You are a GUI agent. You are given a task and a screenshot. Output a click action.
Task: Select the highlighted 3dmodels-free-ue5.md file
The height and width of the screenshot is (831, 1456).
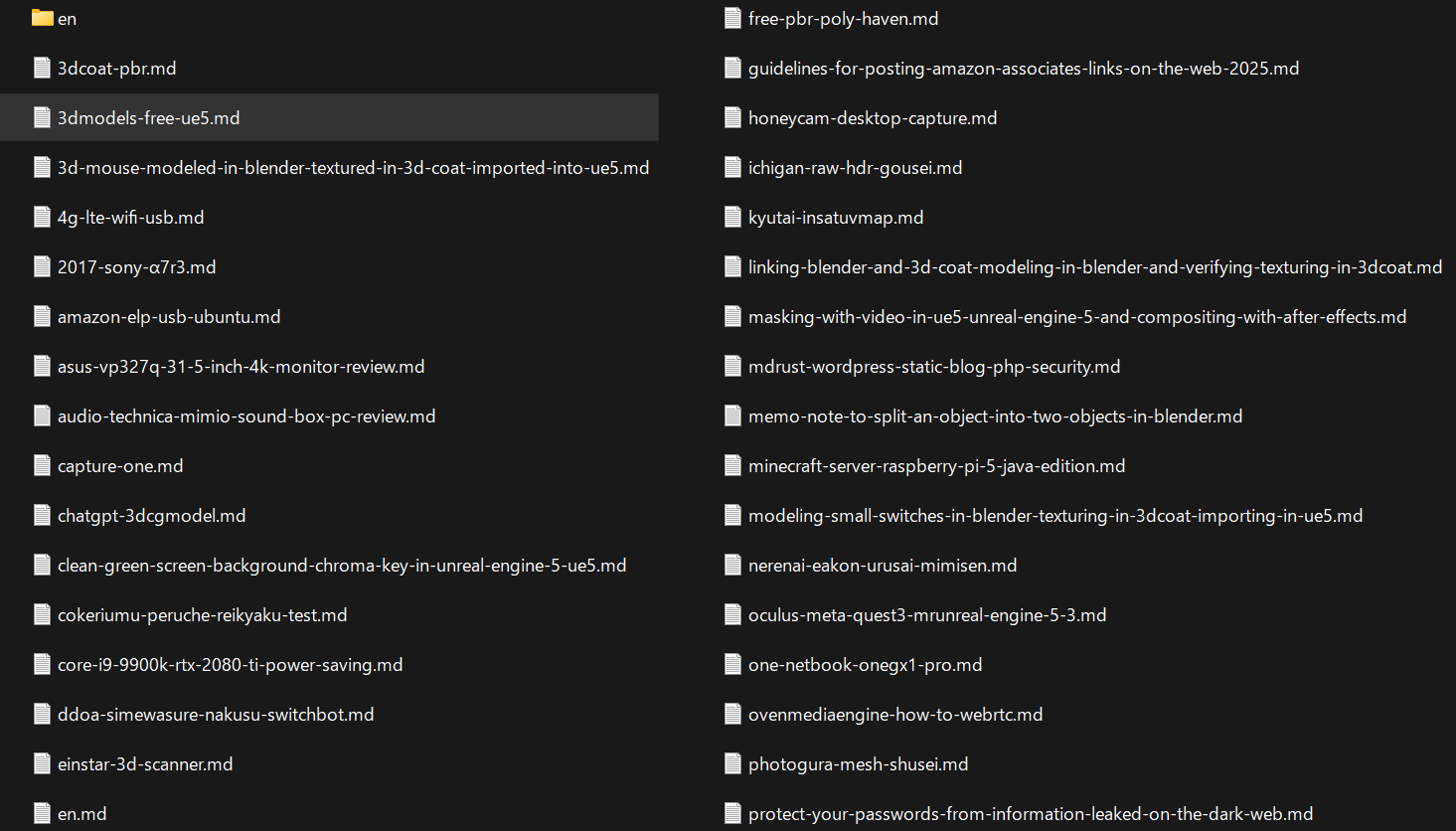click(x=329, y=117)
